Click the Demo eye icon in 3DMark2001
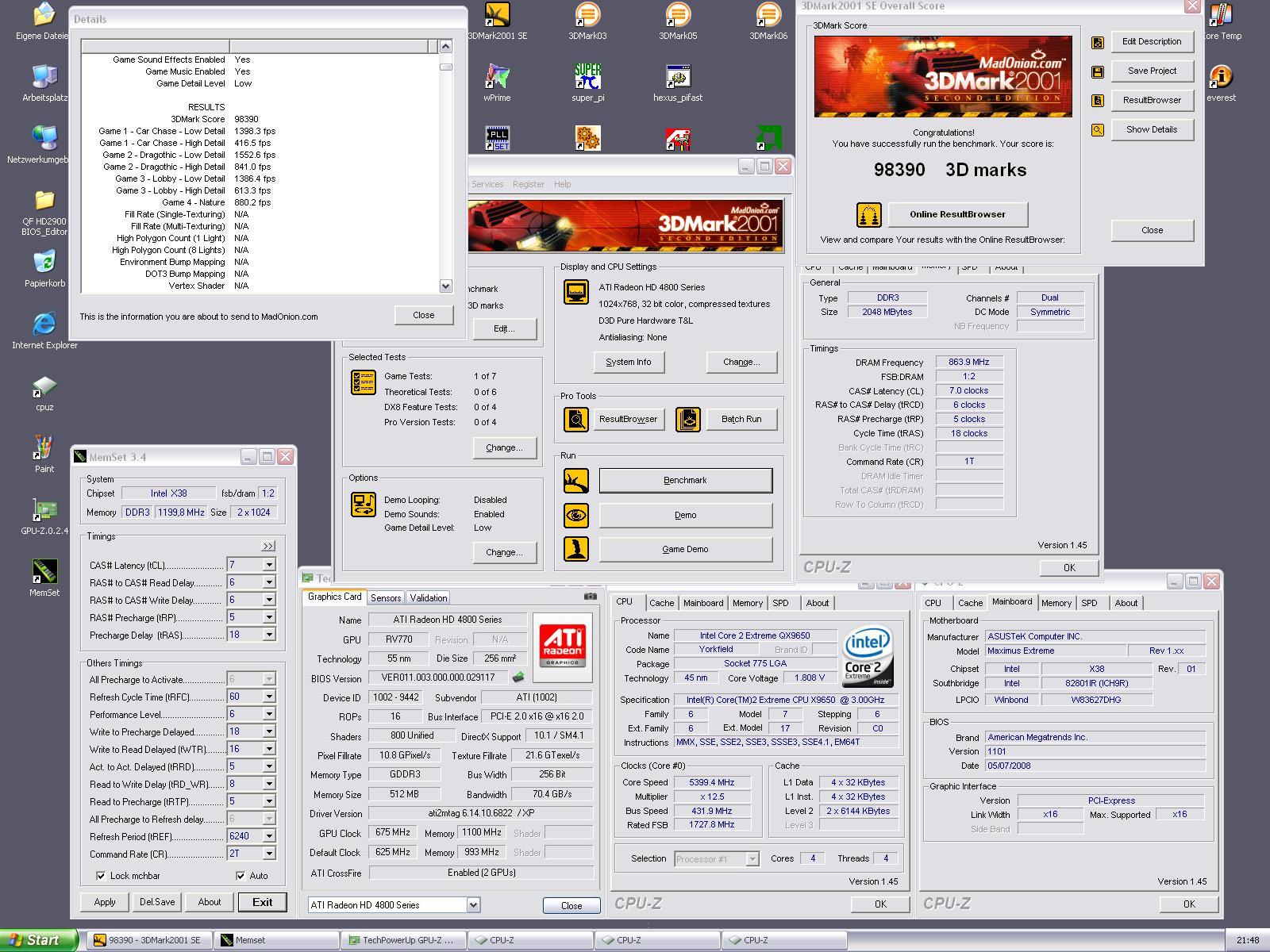Screen dimensions: 1270x952 (x=576, y=515)
